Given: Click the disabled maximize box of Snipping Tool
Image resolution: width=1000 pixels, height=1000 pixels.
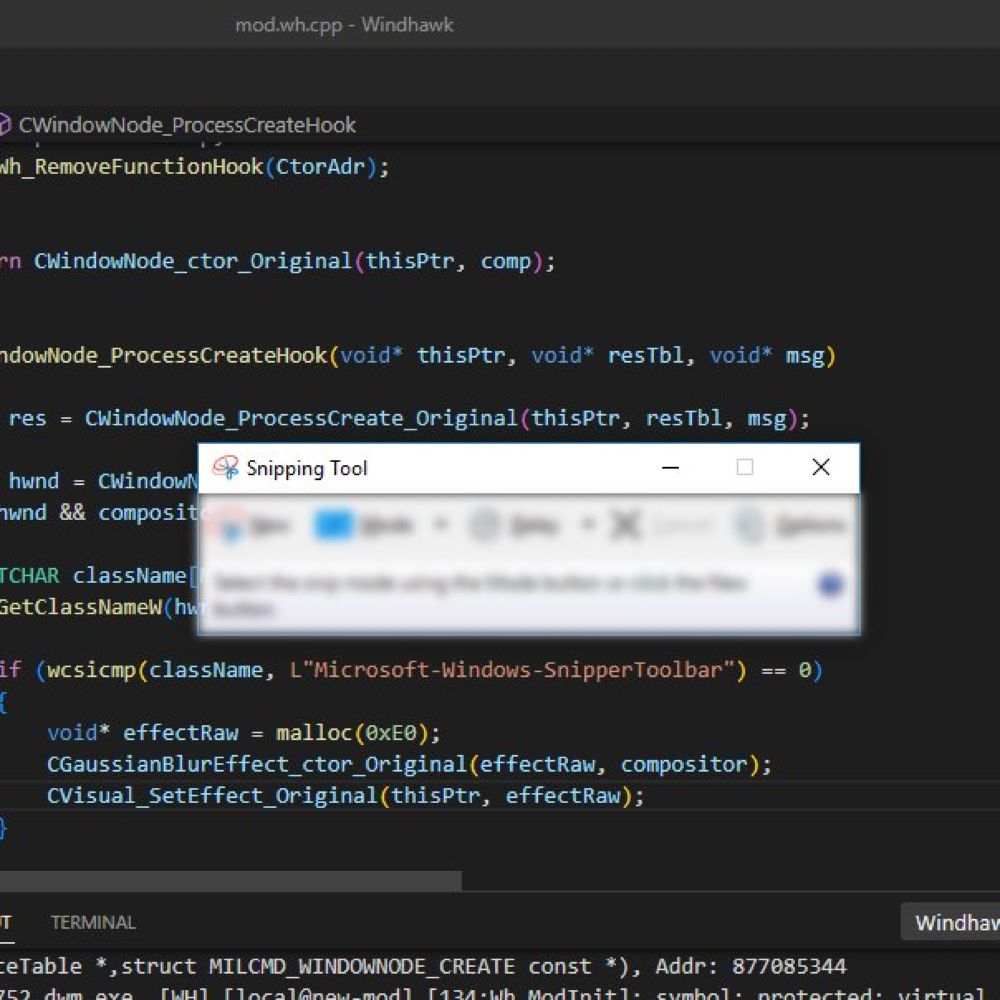Looking at the screenshot, I should (x=744, y=467).
